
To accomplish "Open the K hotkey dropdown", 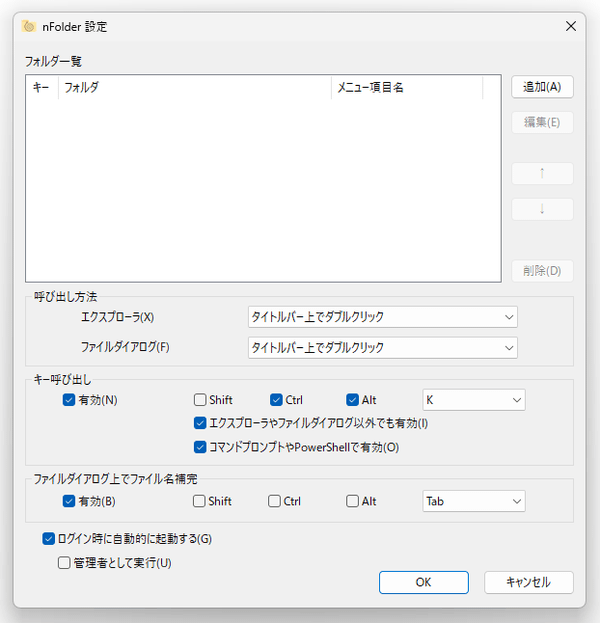I will pyautogui.click(x=474, y=400).
